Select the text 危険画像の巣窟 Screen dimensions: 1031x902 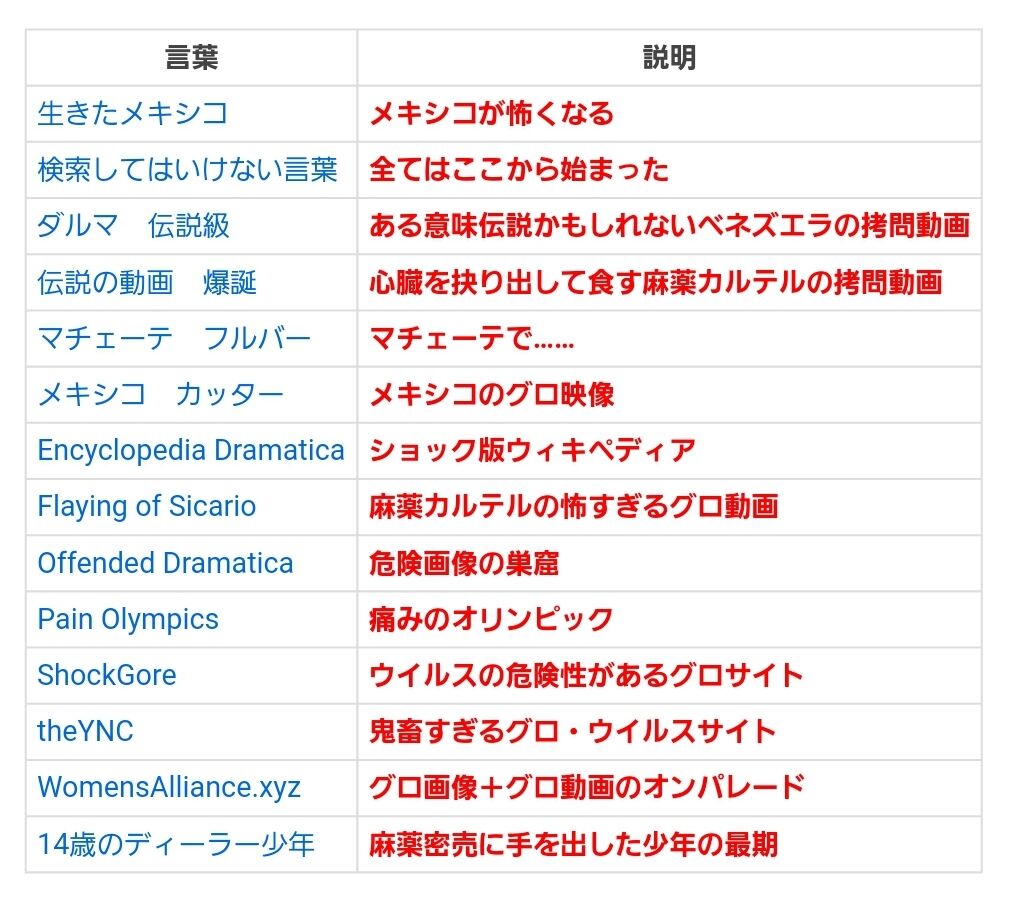(464, 563)
